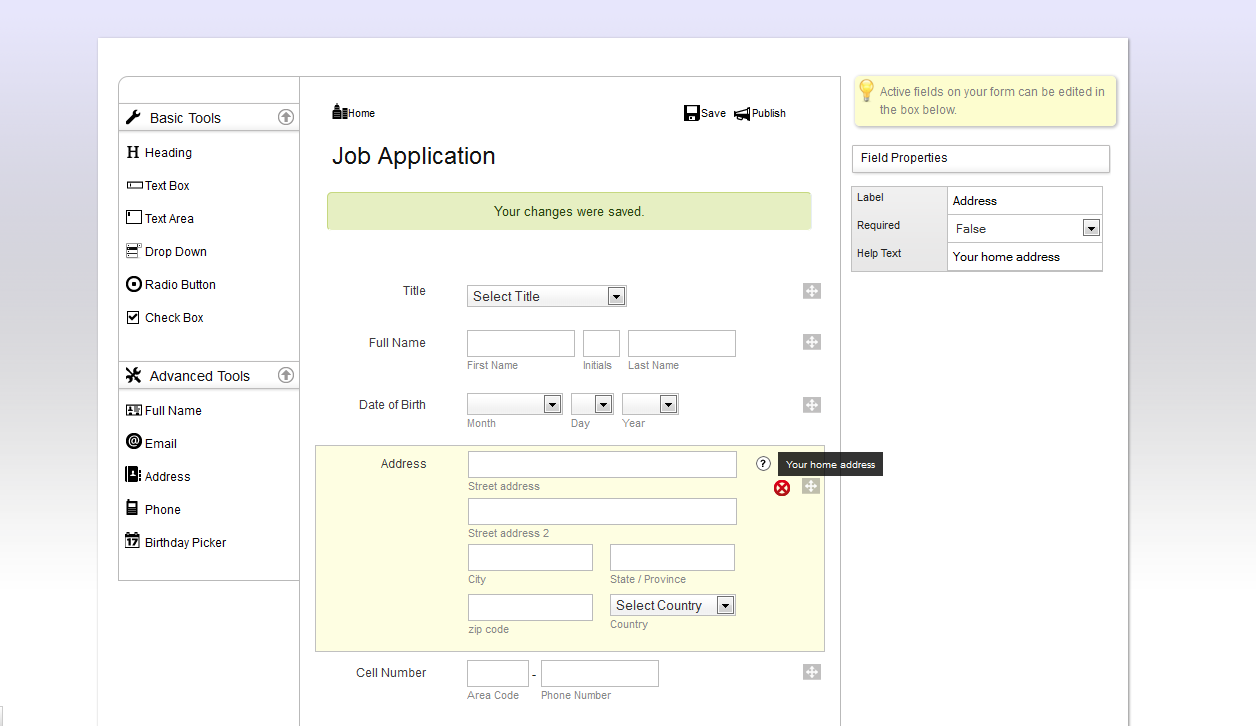Click the Phone Number input field
1256x726 pixels.
click(x=600, y=673)
